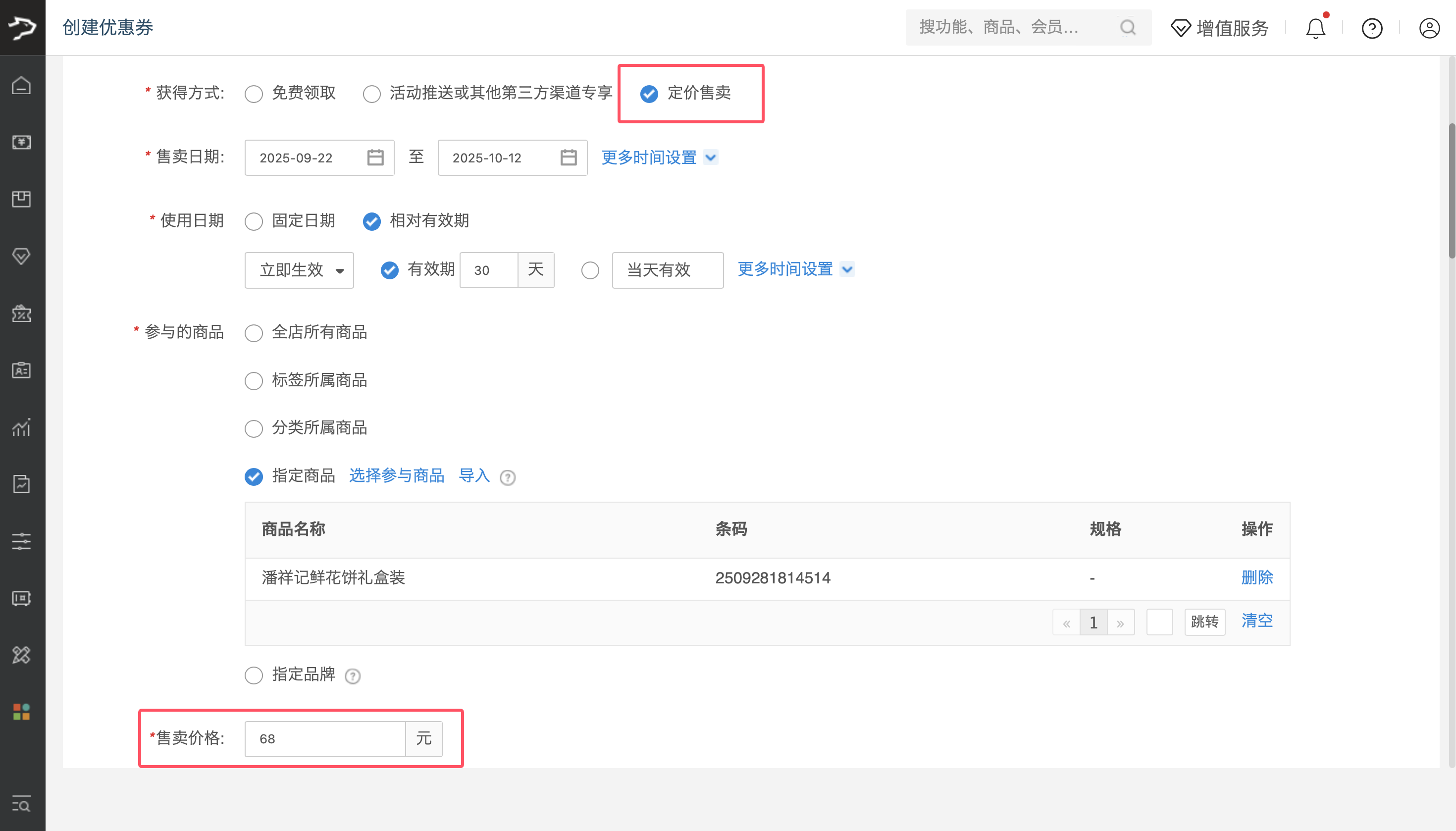Select the staff badge icon in sidebar
The width and height of the screenshot is (1456, 831).
click(22, 370)
